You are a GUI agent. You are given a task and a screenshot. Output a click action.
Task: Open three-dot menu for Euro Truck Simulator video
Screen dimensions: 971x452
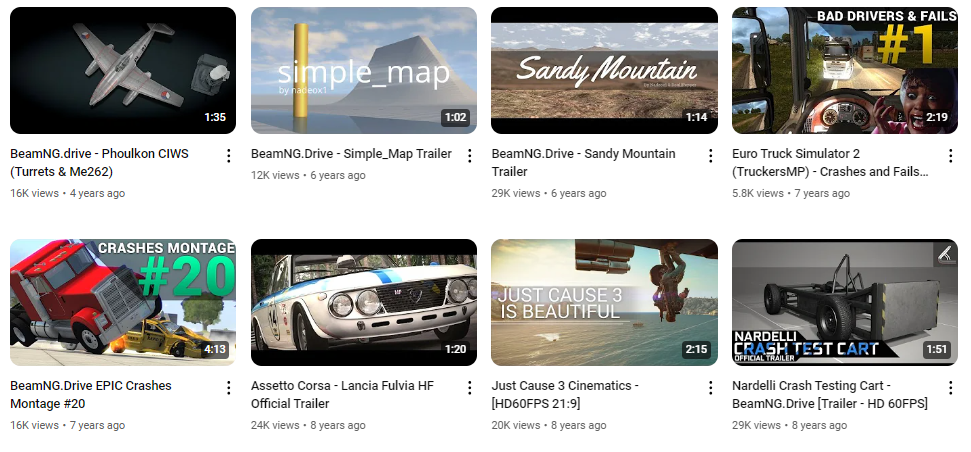951,156
